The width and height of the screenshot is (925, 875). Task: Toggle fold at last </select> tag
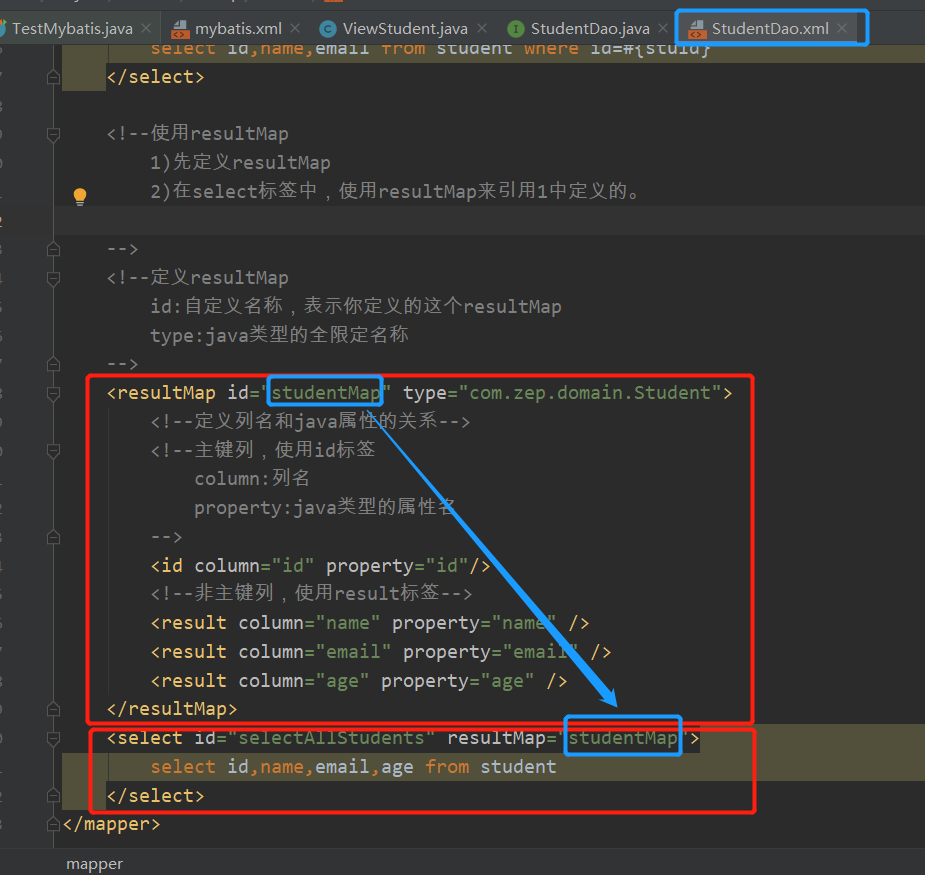[x=53, y=796]
